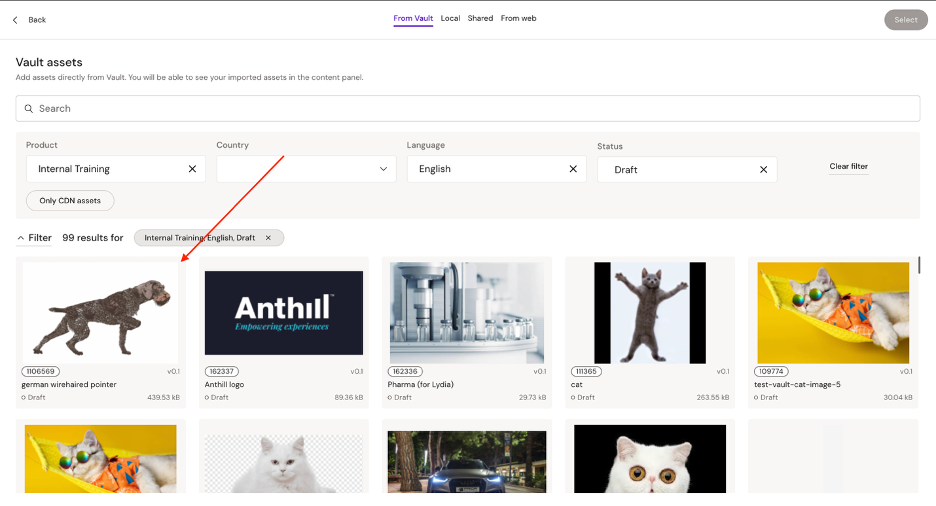This screenshot has height=506, width=936.
Task: Click the search magnifier icon
Action: coord(29,109)
